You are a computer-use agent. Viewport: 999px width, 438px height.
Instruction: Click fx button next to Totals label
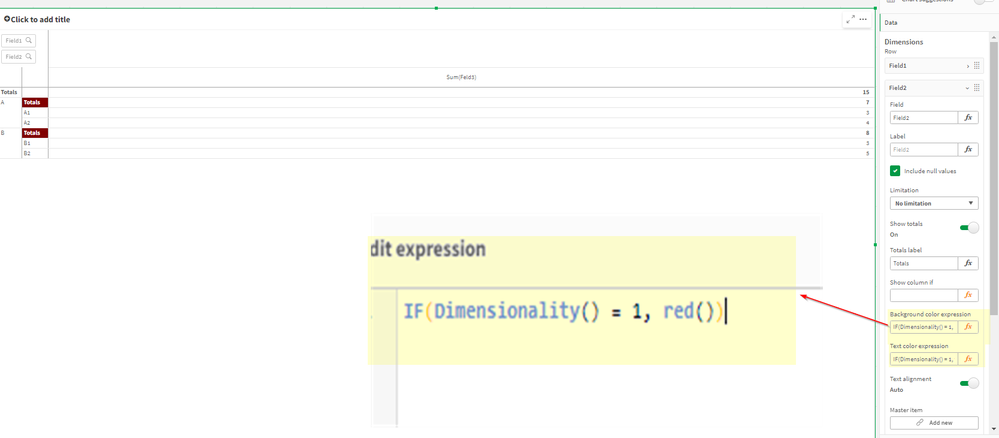coord(968,264)
